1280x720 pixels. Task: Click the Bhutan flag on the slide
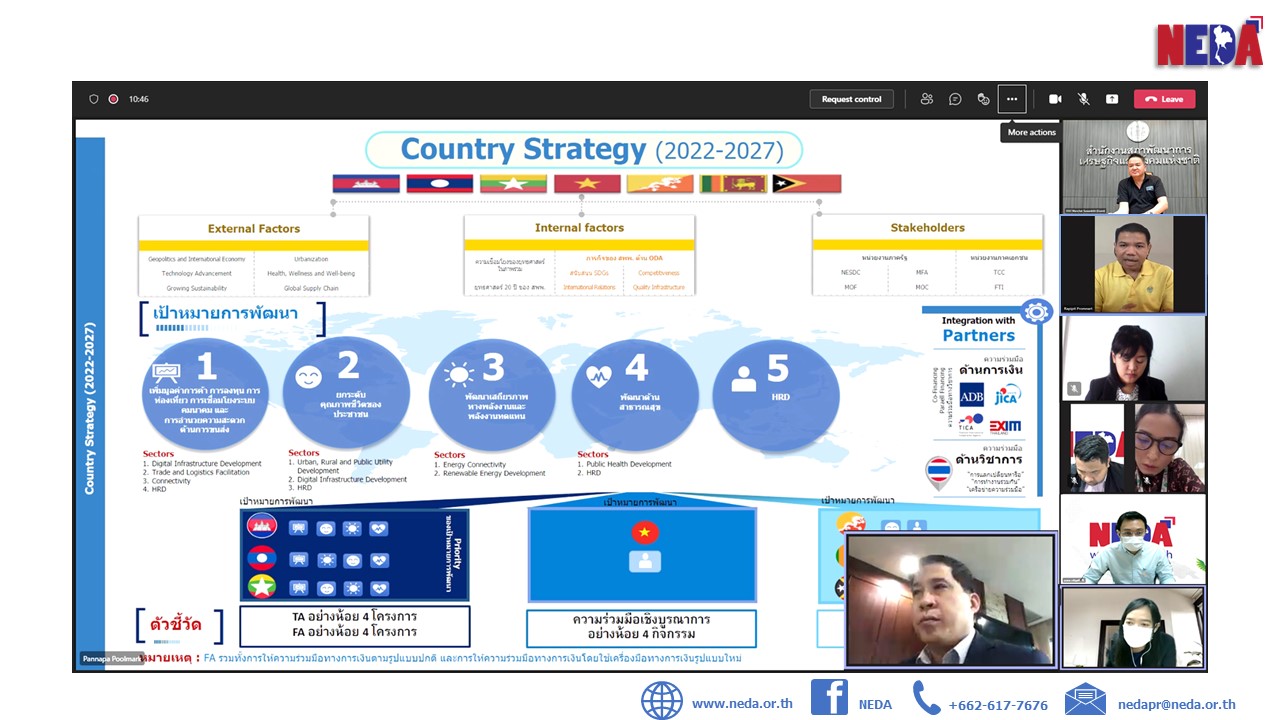tap(660, 184)
